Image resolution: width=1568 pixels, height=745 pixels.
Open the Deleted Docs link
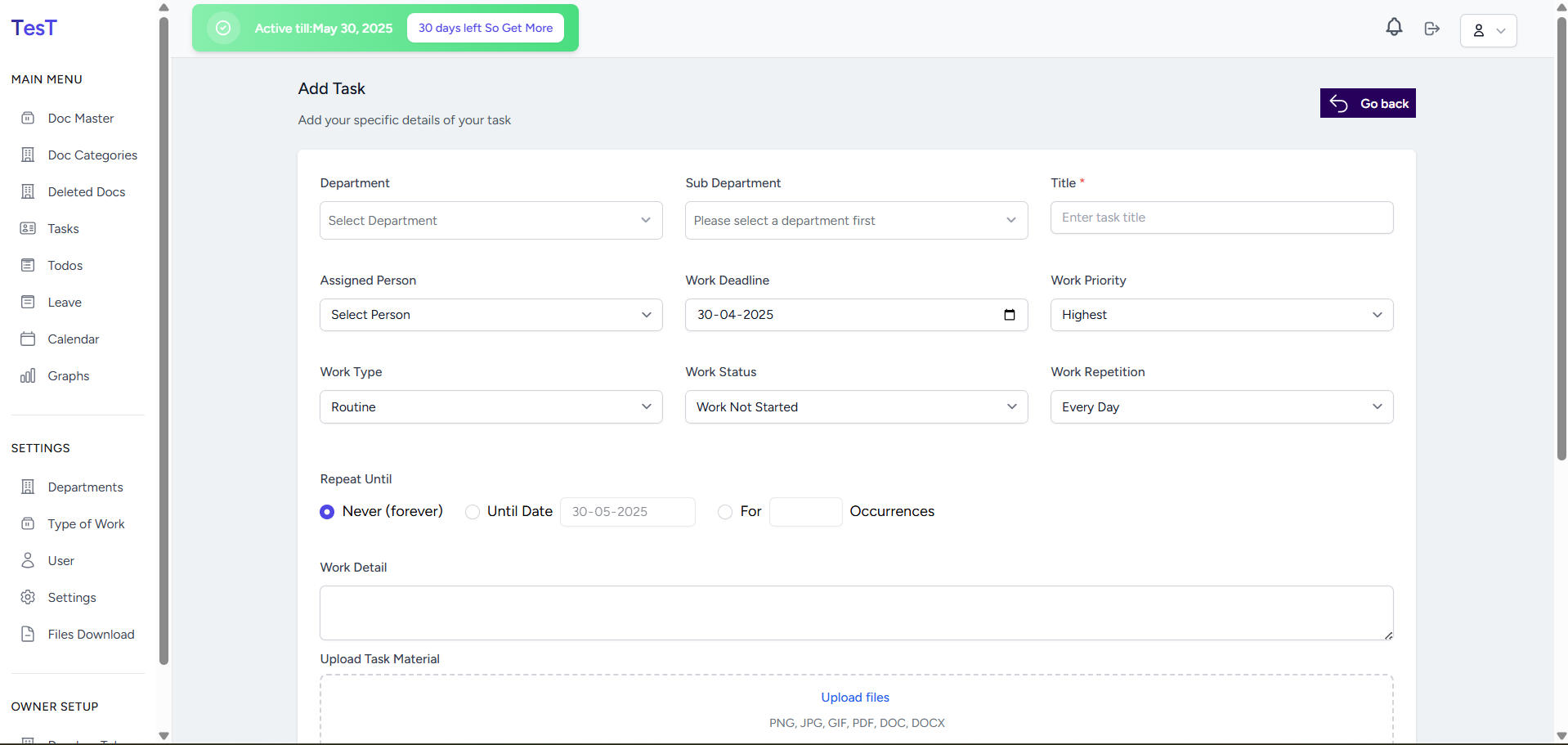point(87,191)
